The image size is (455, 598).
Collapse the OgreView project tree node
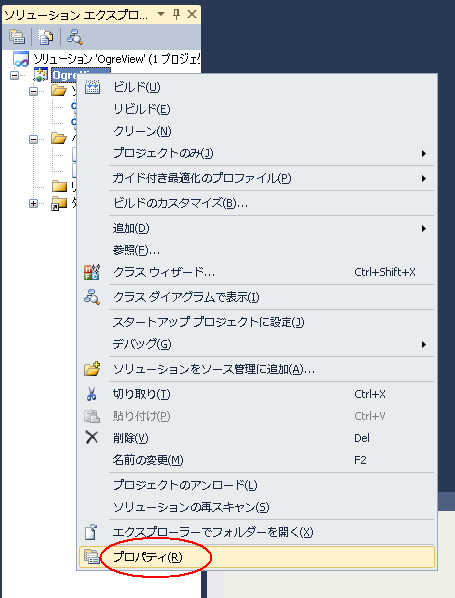14,76
